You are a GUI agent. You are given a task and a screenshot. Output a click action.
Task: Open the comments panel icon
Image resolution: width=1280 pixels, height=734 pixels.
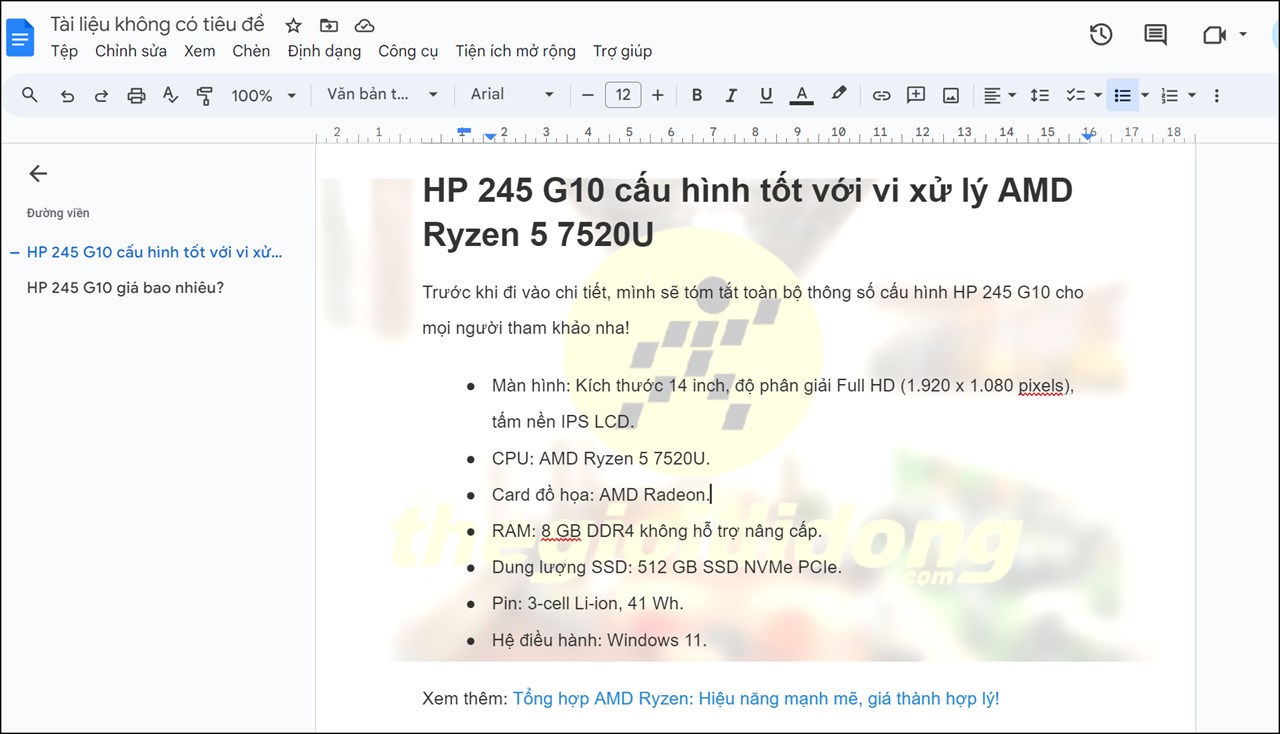point(1155,35)
